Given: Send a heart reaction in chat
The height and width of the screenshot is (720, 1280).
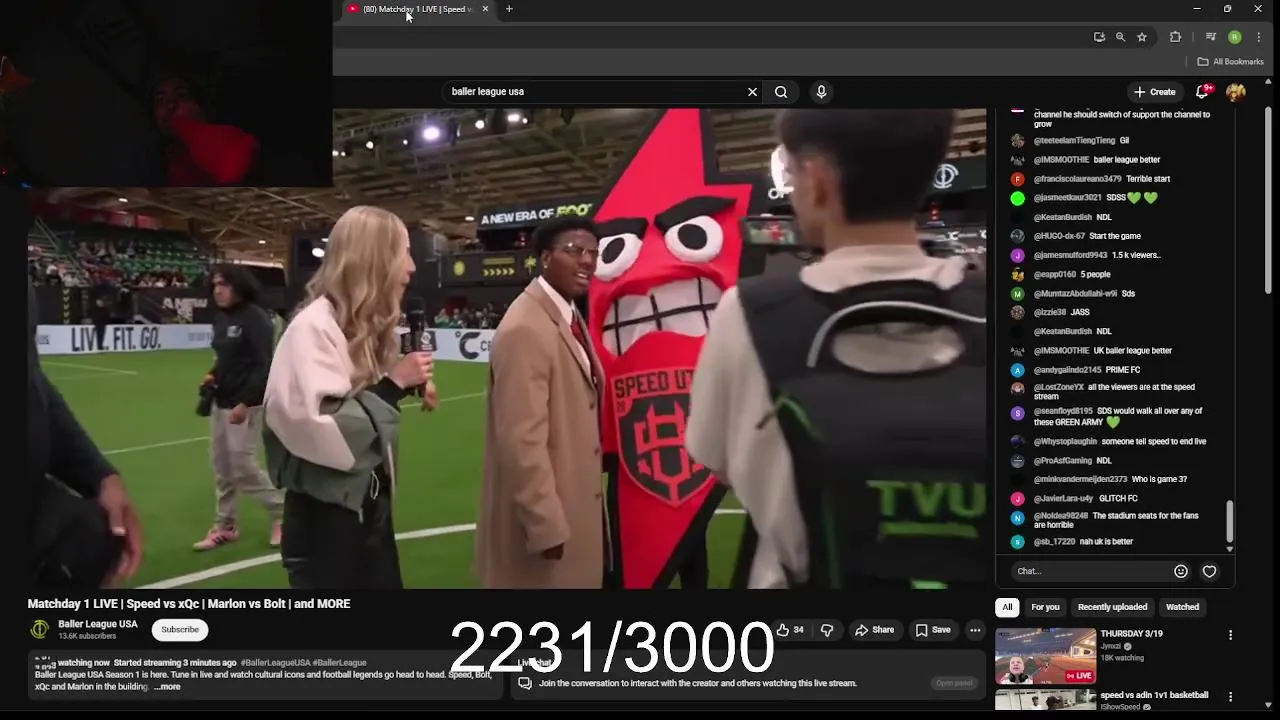Looking at the screenshot, I should pyautogui.click(x=1209, y=571).
